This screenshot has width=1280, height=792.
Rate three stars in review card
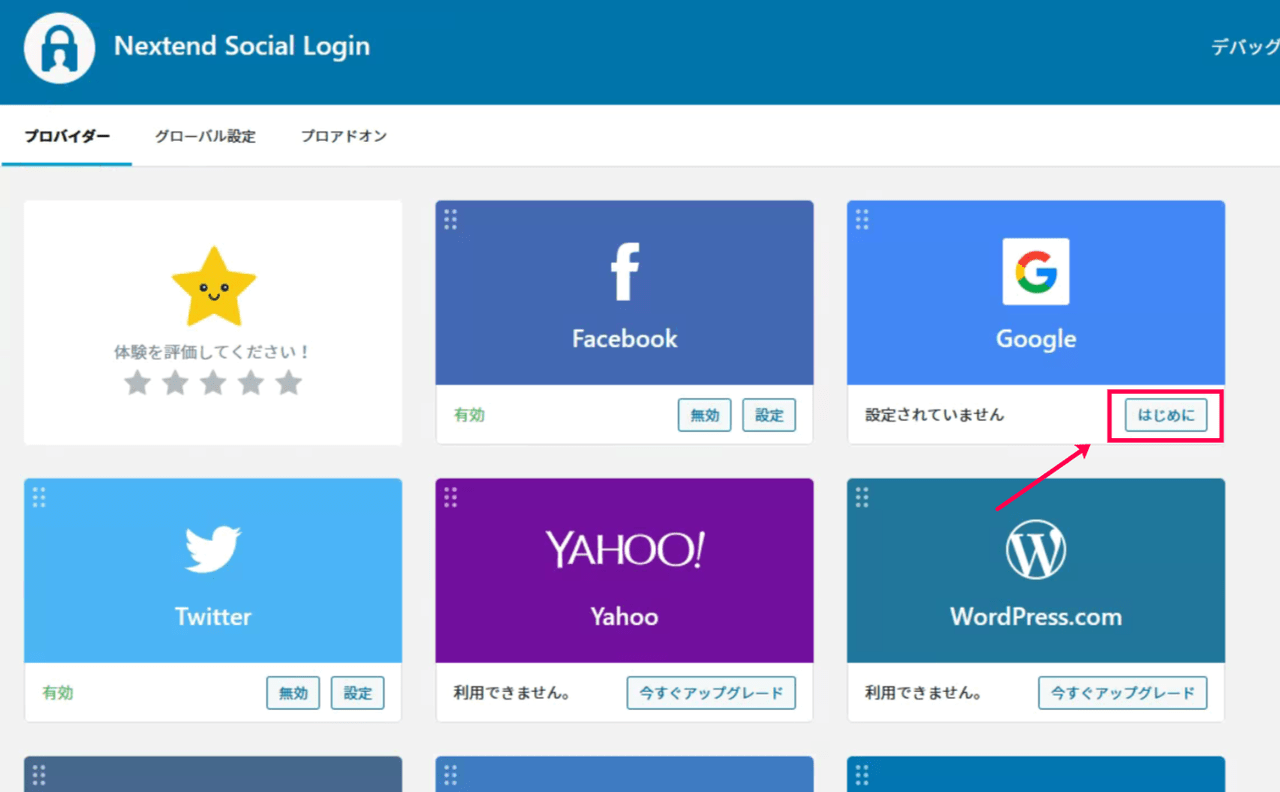pos(213,383)
